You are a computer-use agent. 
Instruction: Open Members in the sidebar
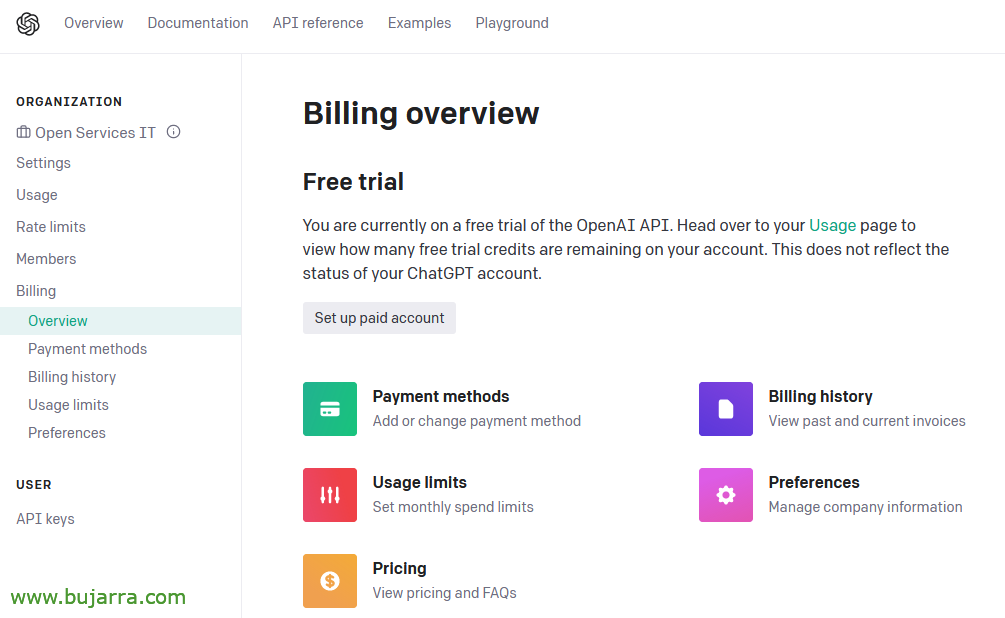[x=46, y=259]
